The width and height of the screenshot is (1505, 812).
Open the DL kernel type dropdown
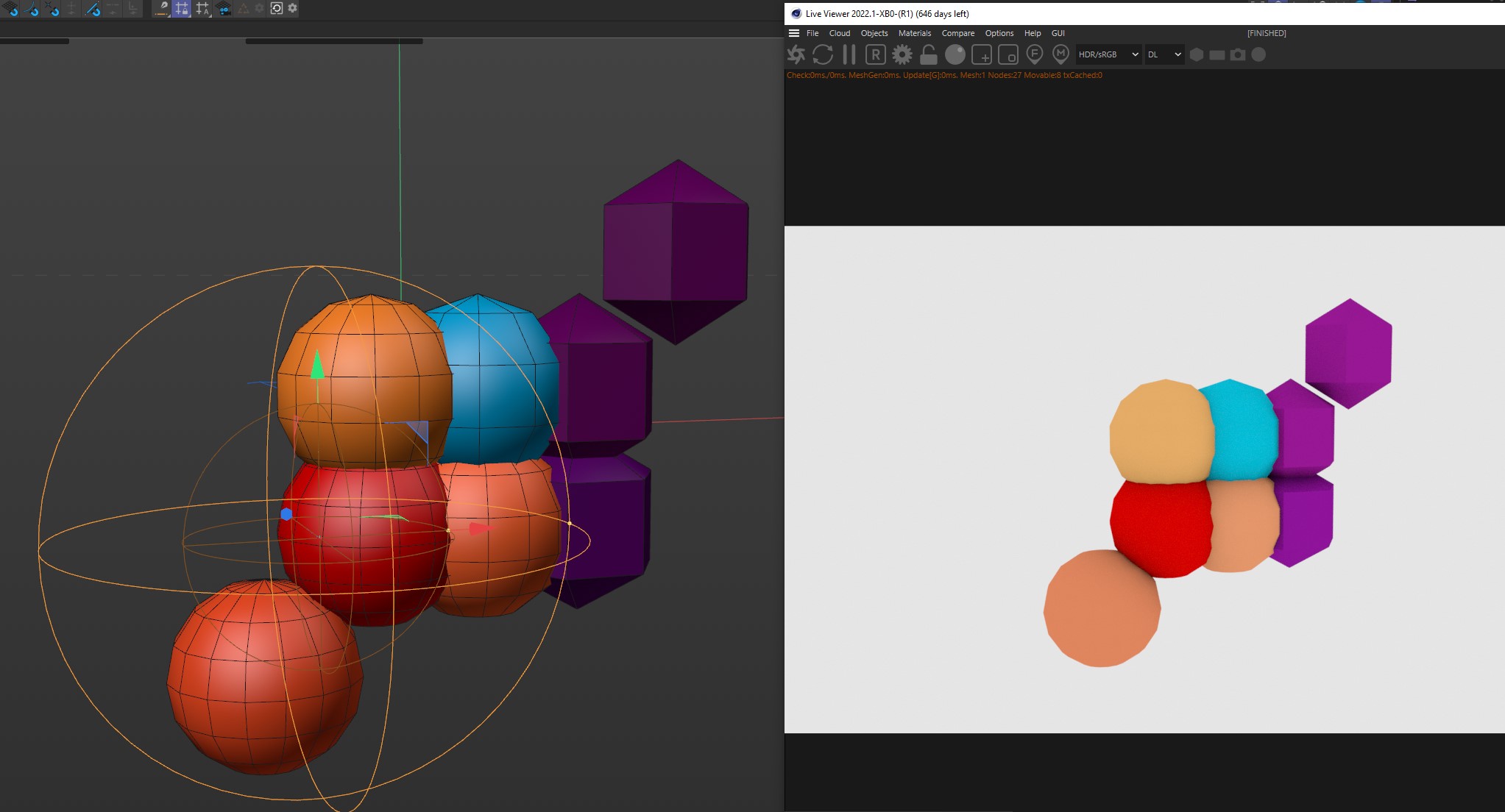[x=1164, y=54]
